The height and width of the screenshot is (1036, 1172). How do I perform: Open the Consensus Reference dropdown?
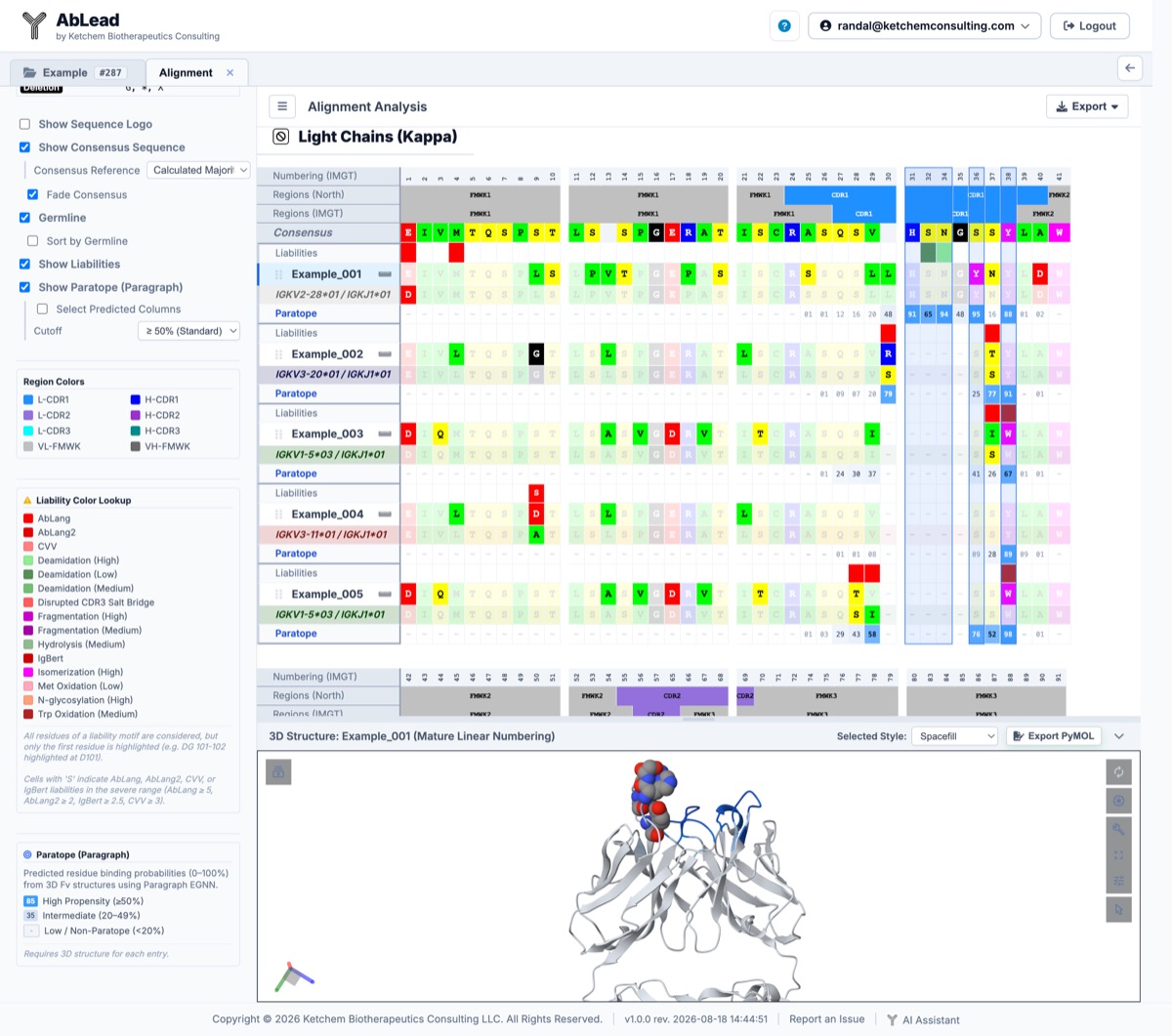pyautogui.click(x=199, y=170)
